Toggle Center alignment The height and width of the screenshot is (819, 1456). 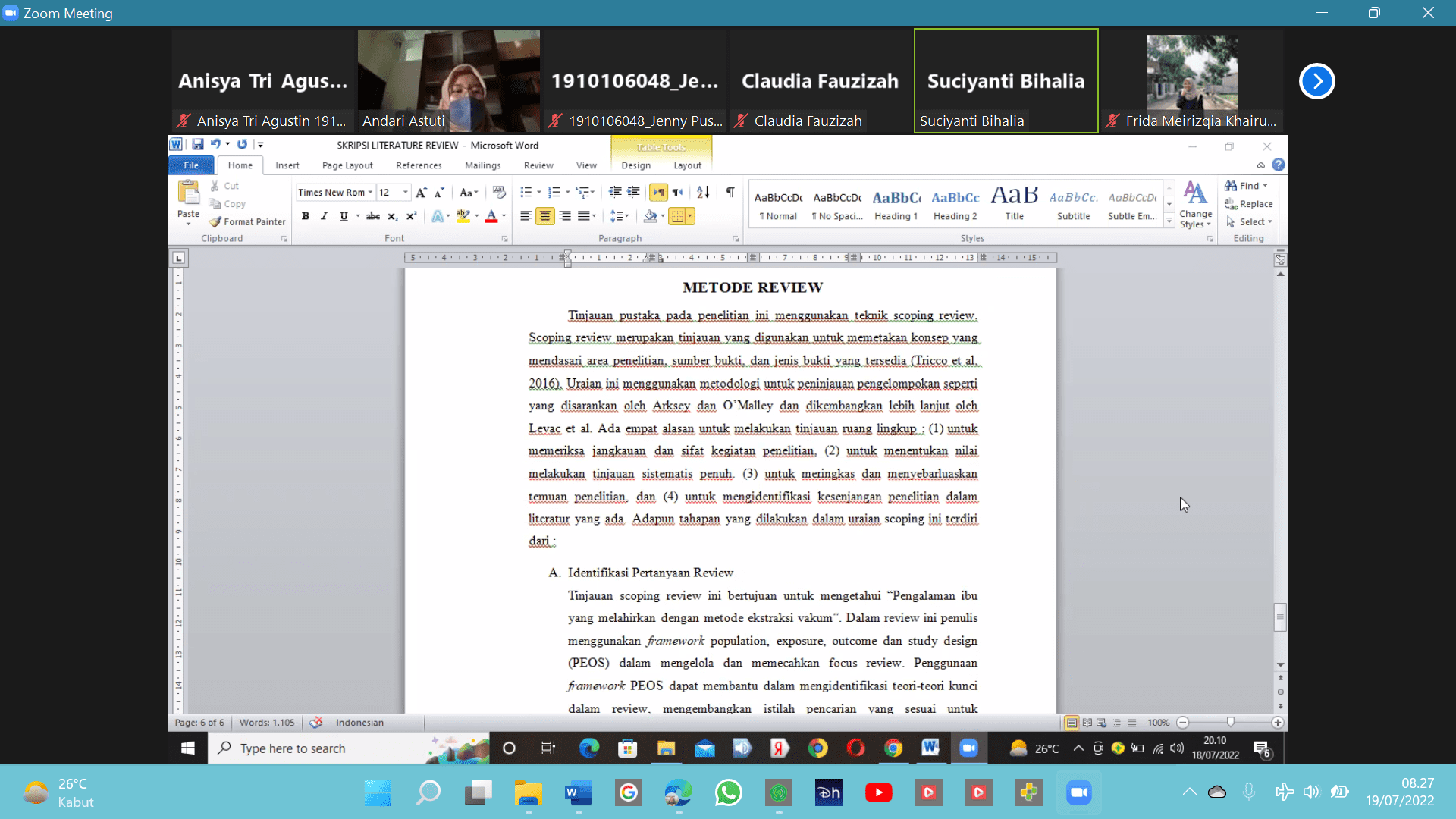tap(545, 216)
